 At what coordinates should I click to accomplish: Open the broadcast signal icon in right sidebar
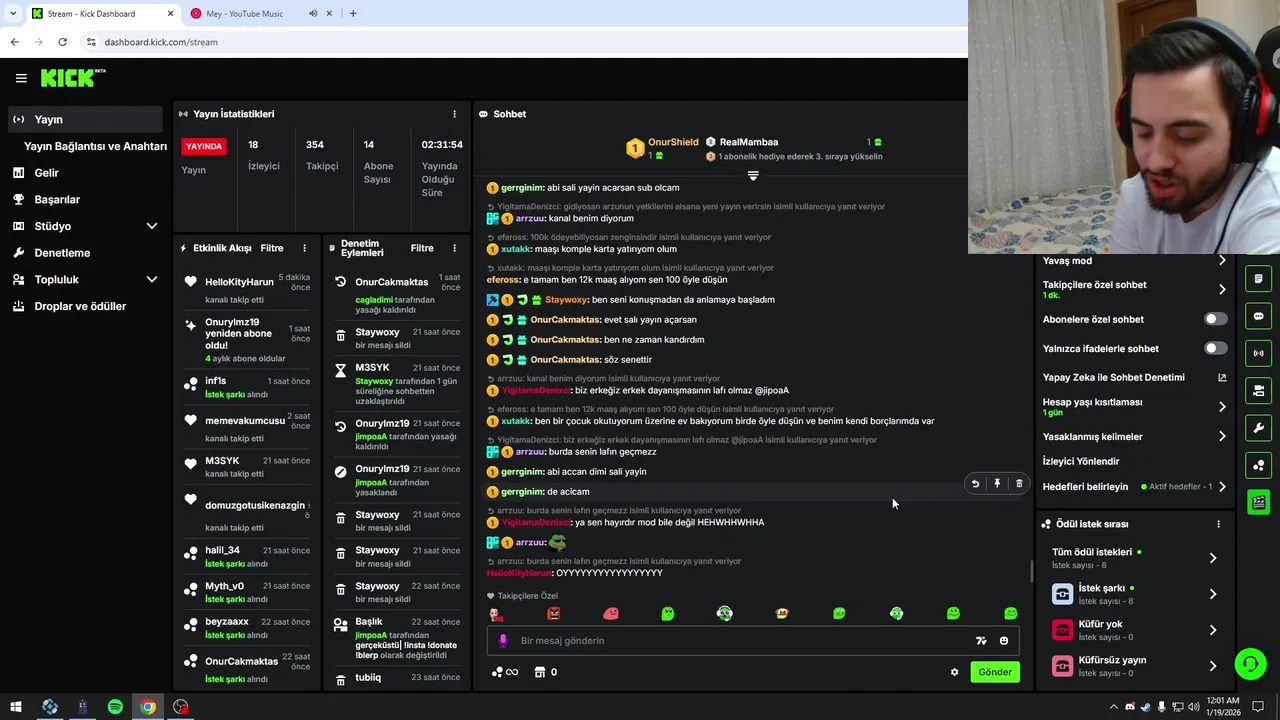click(x=1259, y=353)
